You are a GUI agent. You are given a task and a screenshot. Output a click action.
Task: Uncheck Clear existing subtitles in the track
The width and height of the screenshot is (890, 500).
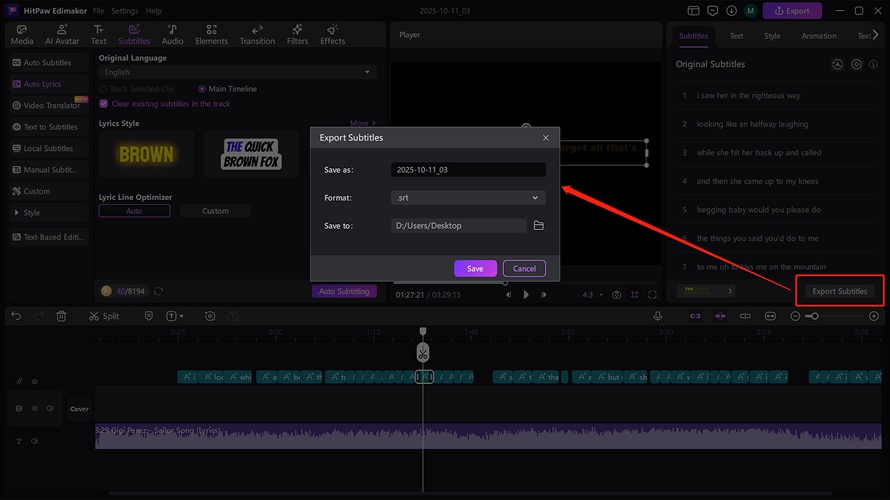103,104
